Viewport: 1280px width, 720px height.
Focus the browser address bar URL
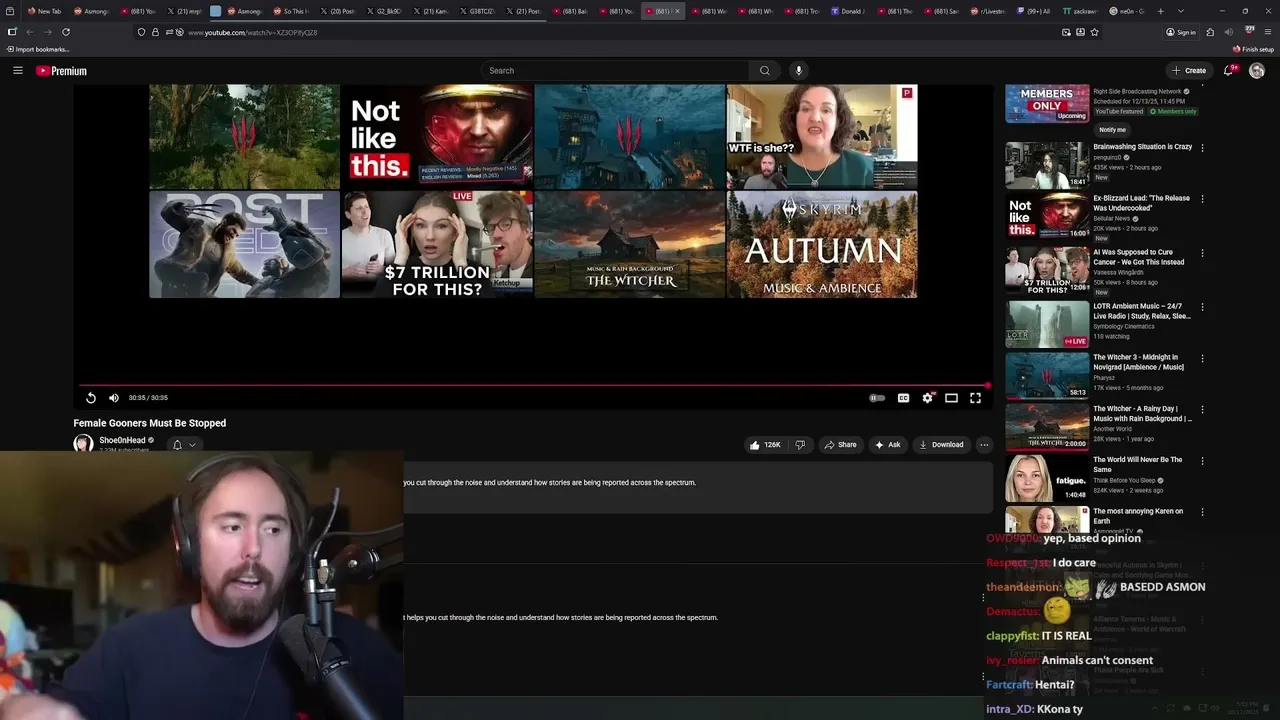coord(253,32)
